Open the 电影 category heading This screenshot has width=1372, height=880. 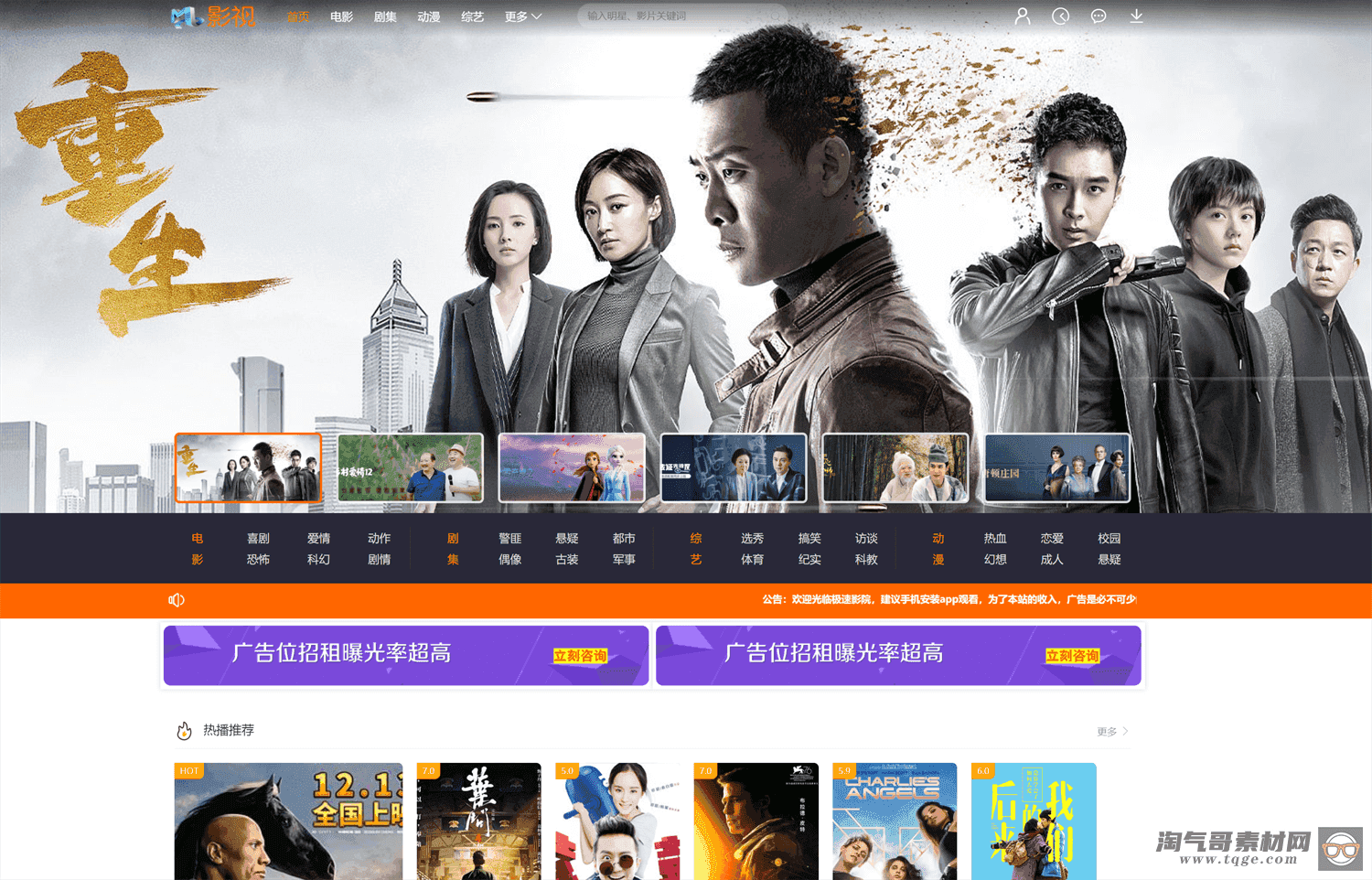coord(198,549)
